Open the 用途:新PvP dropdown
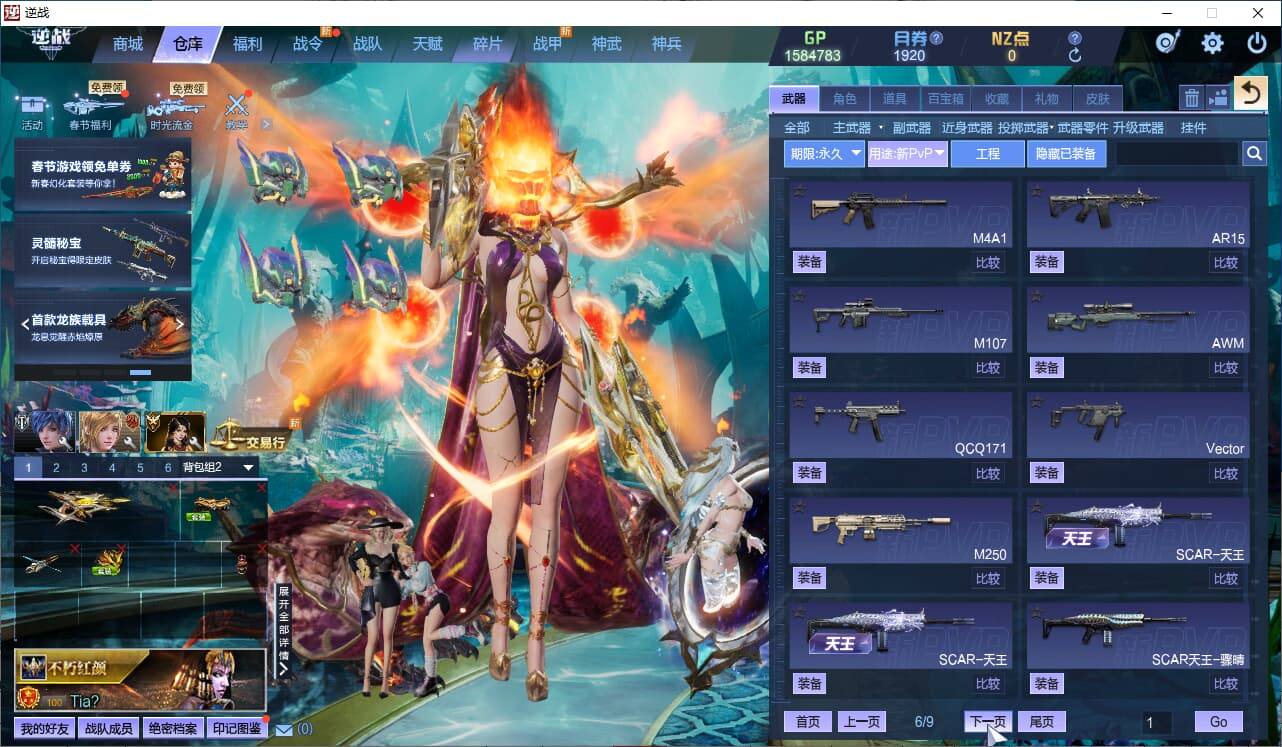The image size is (1282, 747). click(x=907, y=154)
